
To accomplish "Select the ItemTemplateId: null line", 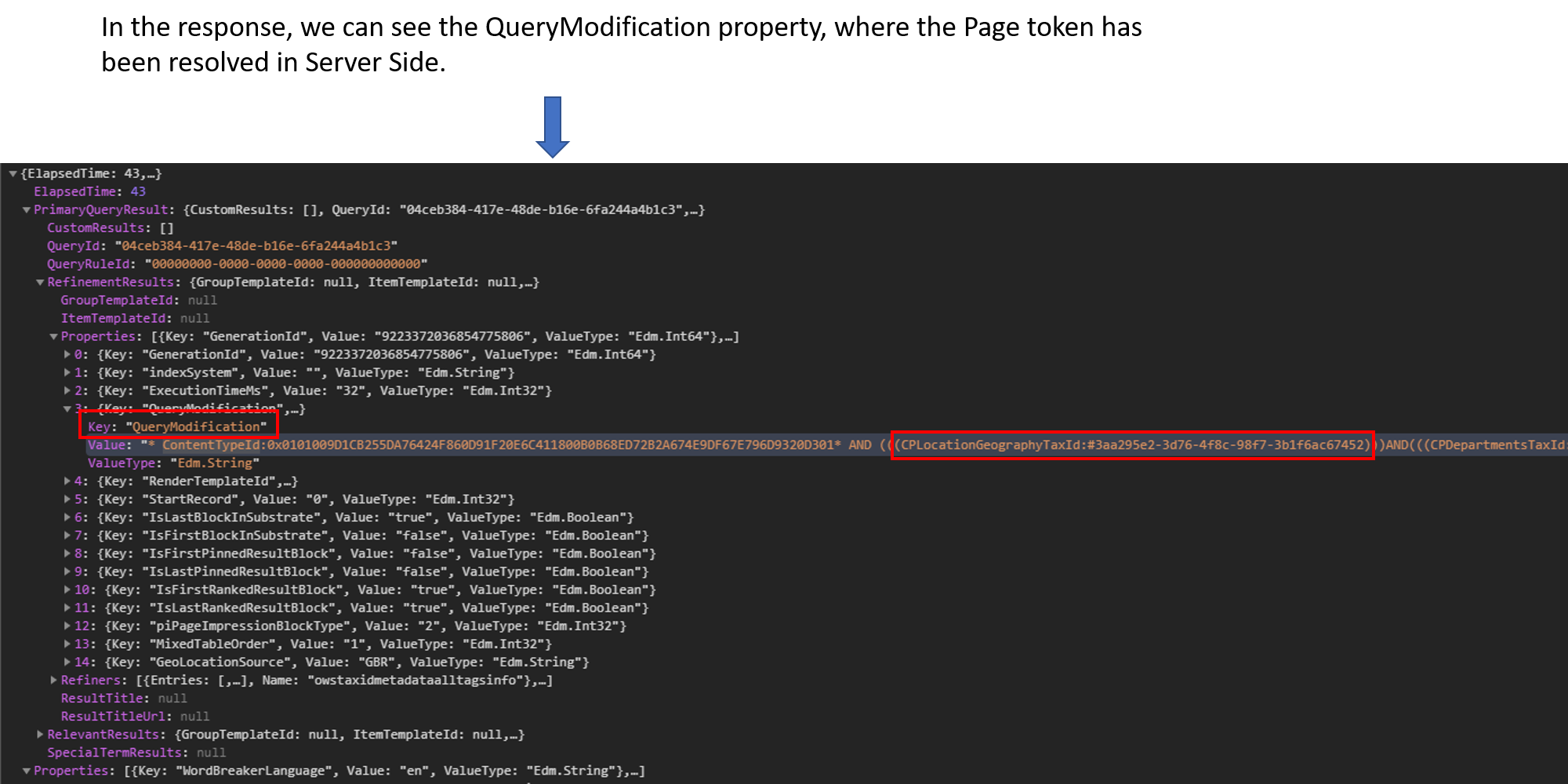I will tap(135, 318).
